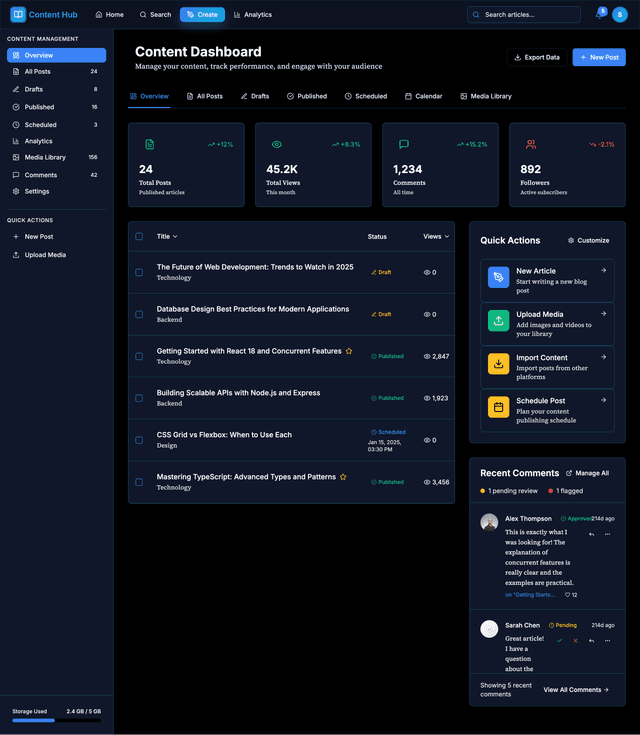Check the select-all checkbox in table header

coord(139,237)
